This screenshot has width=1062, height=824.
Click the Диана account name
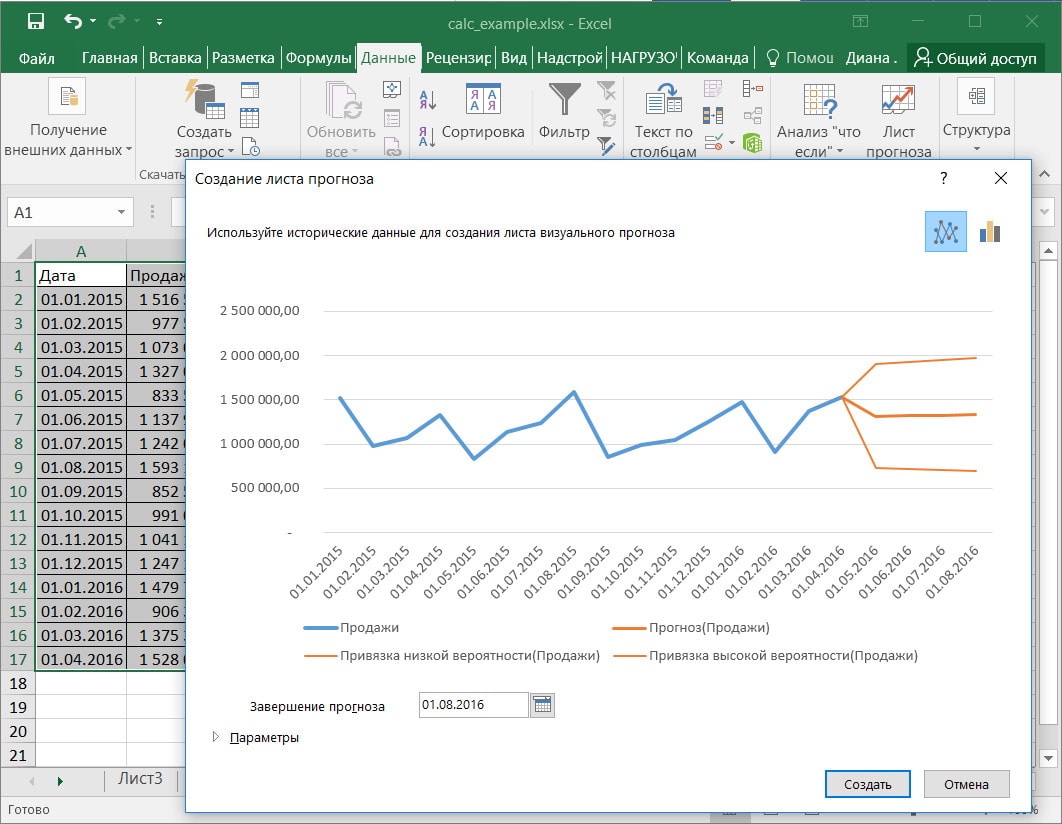coord(871,58)
